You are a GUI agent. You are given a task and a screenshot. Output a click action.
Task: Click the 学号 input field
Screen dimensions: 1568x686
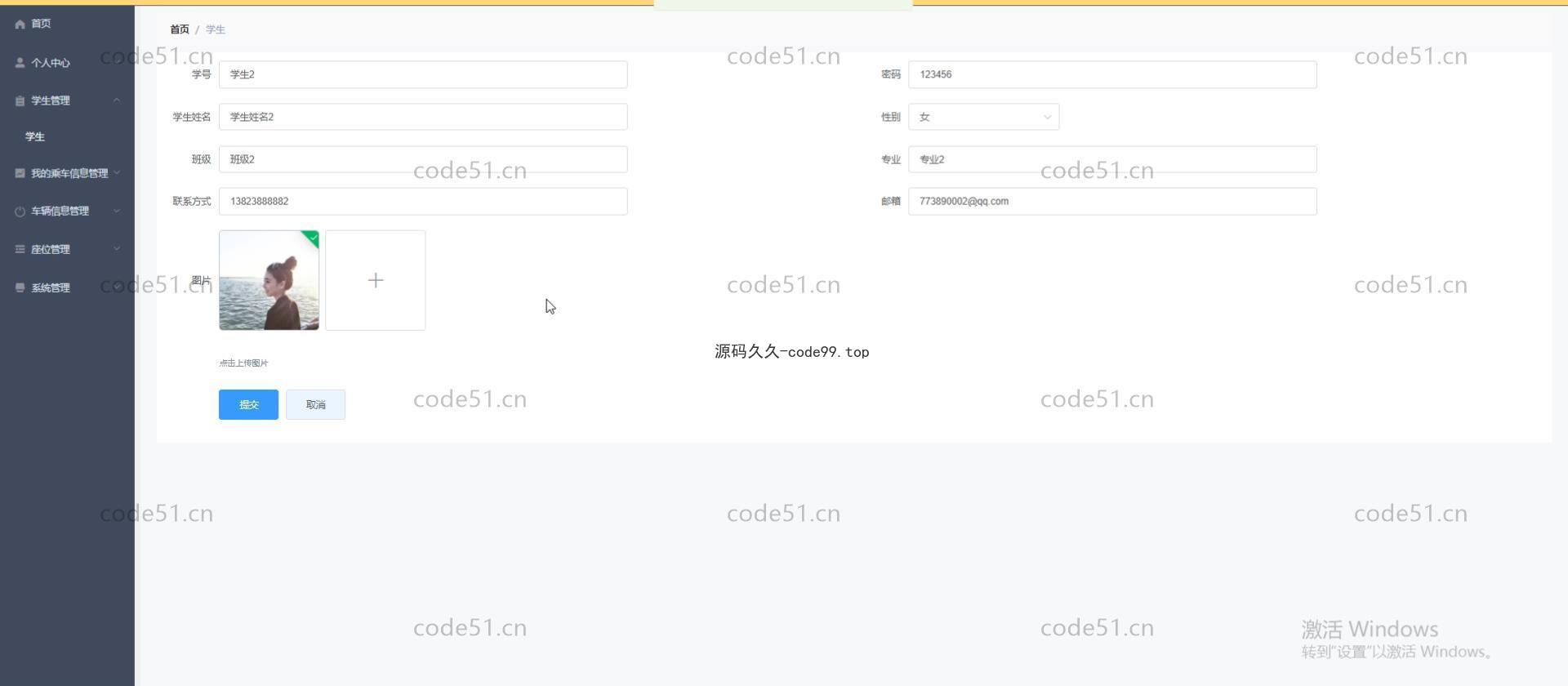click(x=423, y=74)
